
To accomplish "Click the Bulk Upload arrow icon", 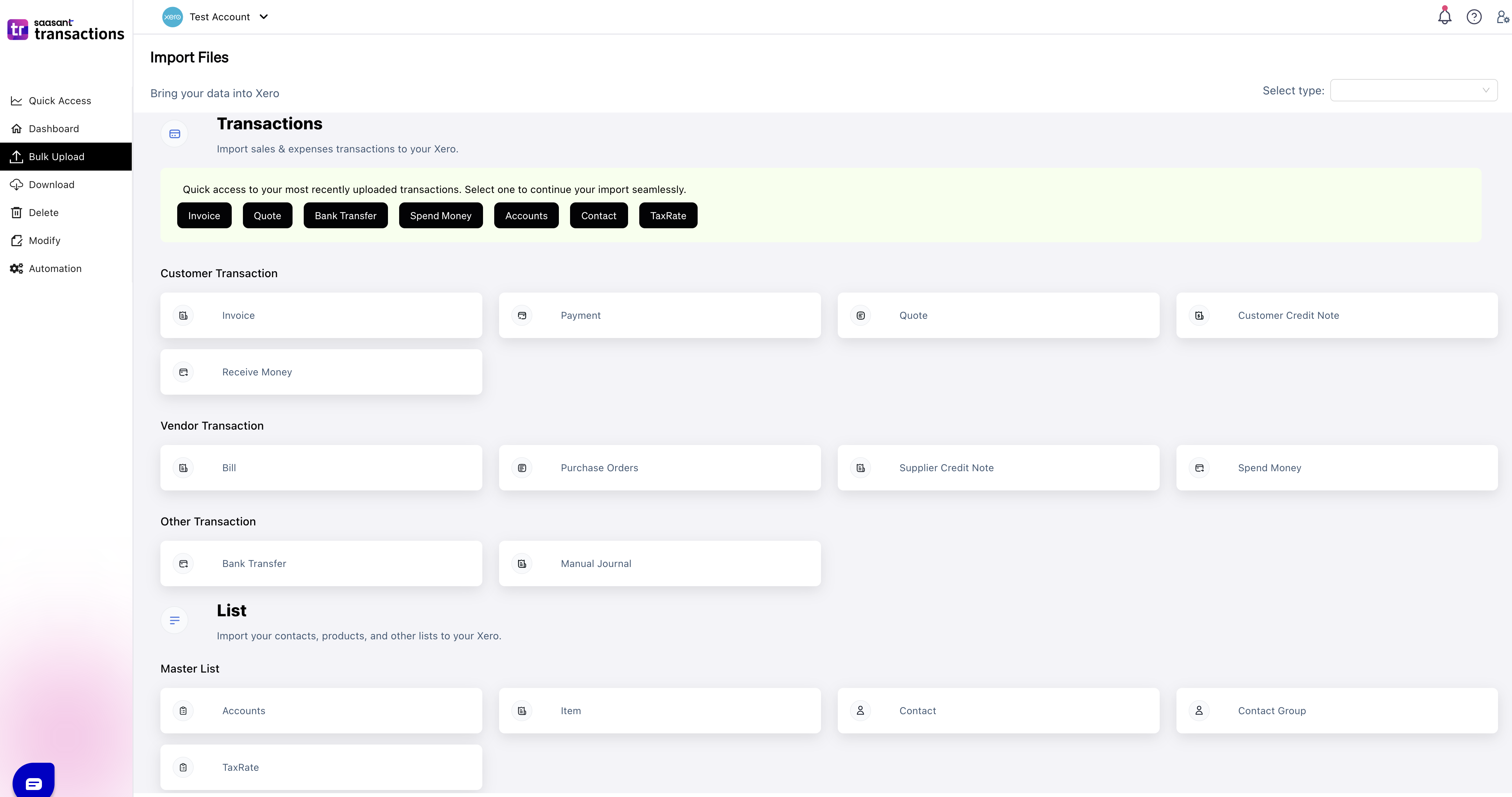I will [16, 157].
